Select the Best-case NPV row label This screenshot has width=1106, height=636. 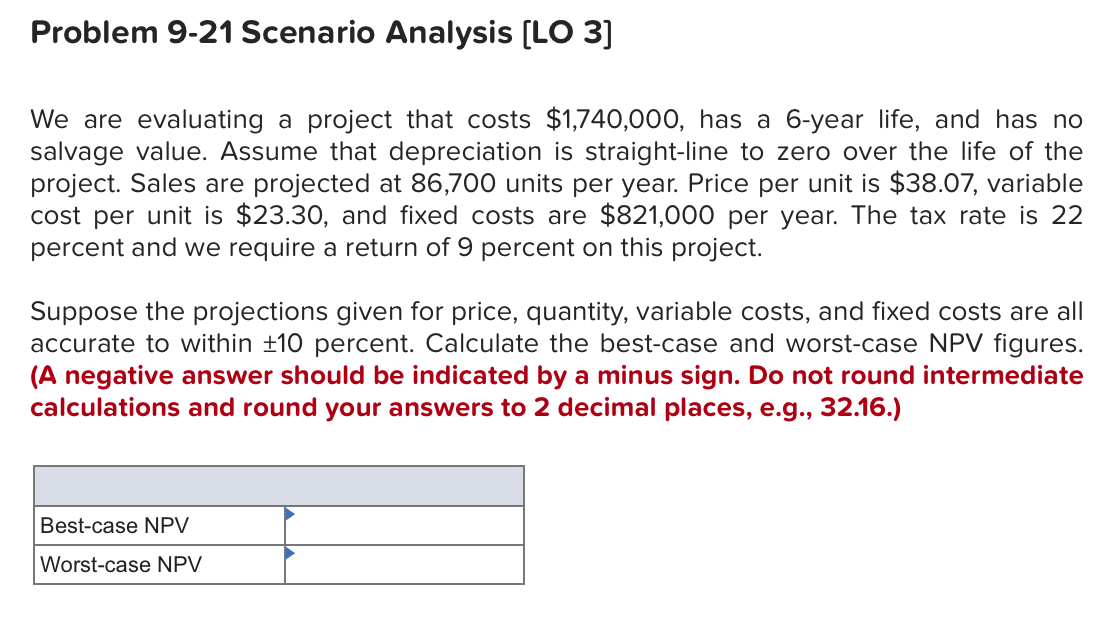tap(115, 525)
